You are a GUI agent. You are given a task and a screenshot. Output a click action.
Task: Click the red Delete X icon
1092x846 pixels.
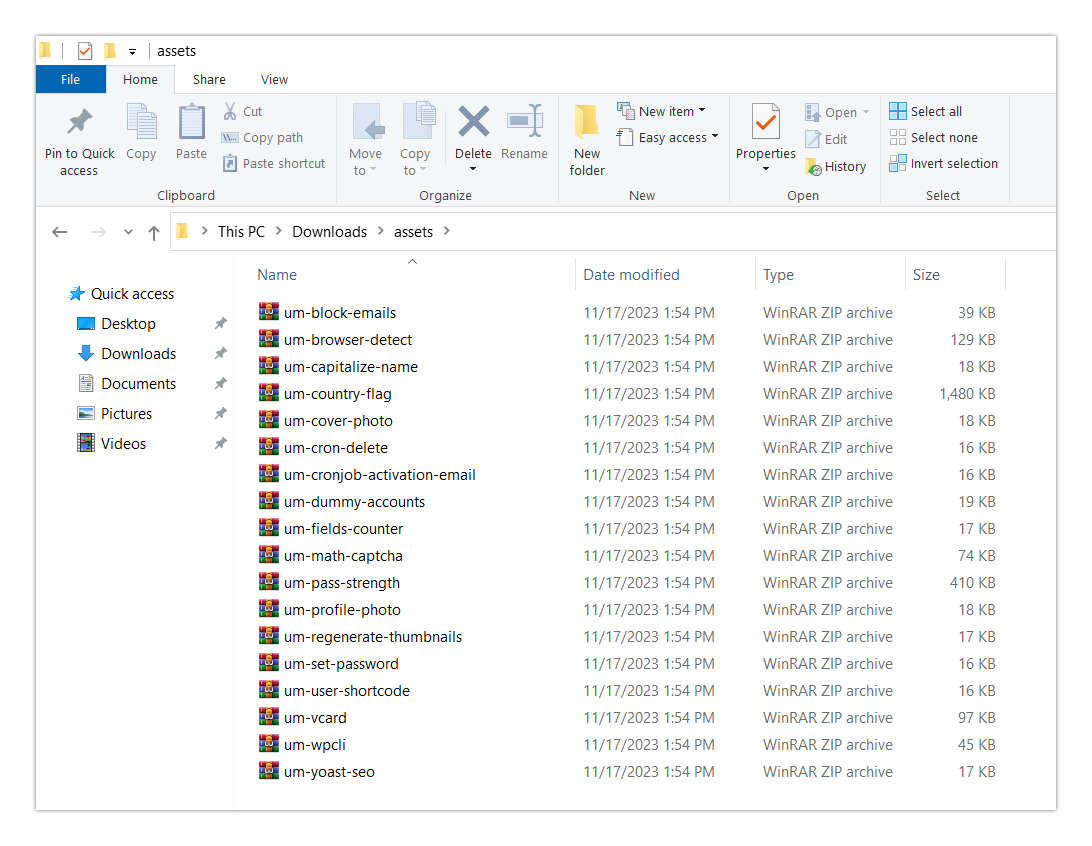[x=474, y=121]
